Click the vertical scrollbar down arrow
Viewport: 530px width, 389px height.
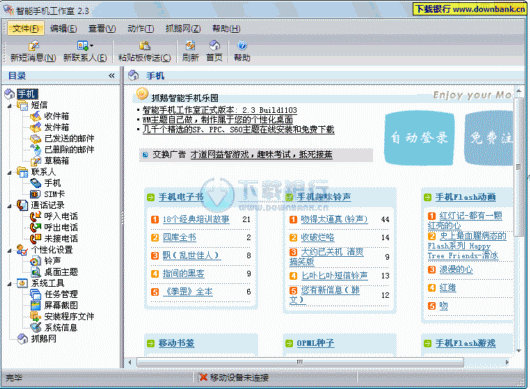click(519, 351)
